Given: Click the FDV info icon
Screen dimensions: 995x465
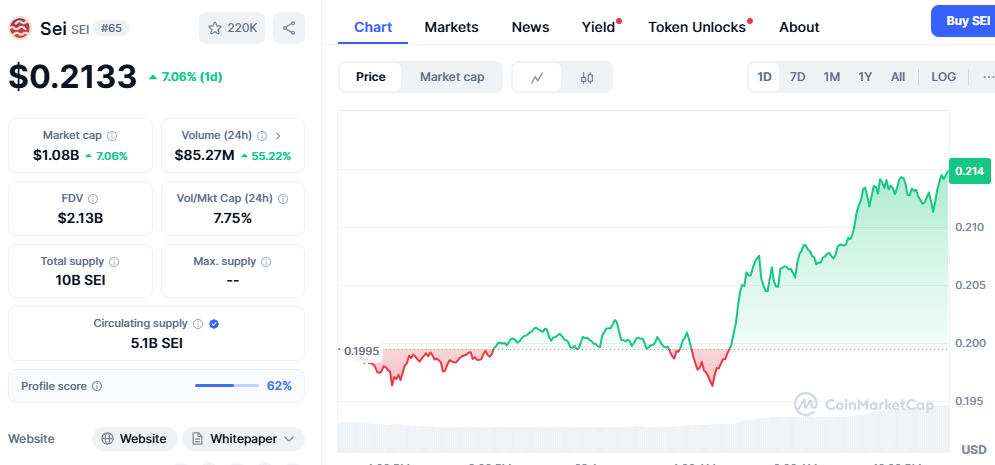Looking at the screenshot, I should (x=93, y=199).
